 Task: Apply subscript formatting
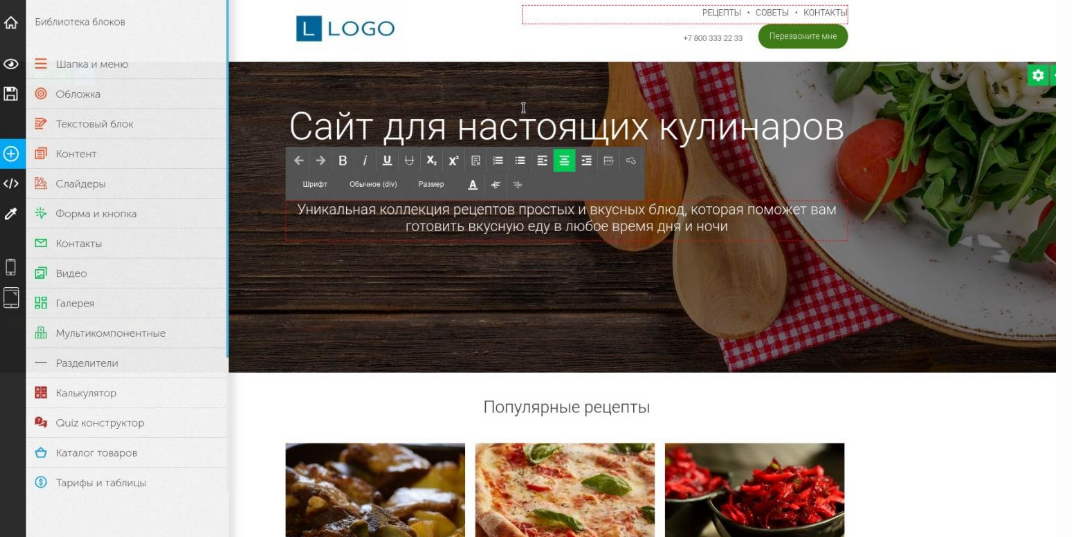431,161
